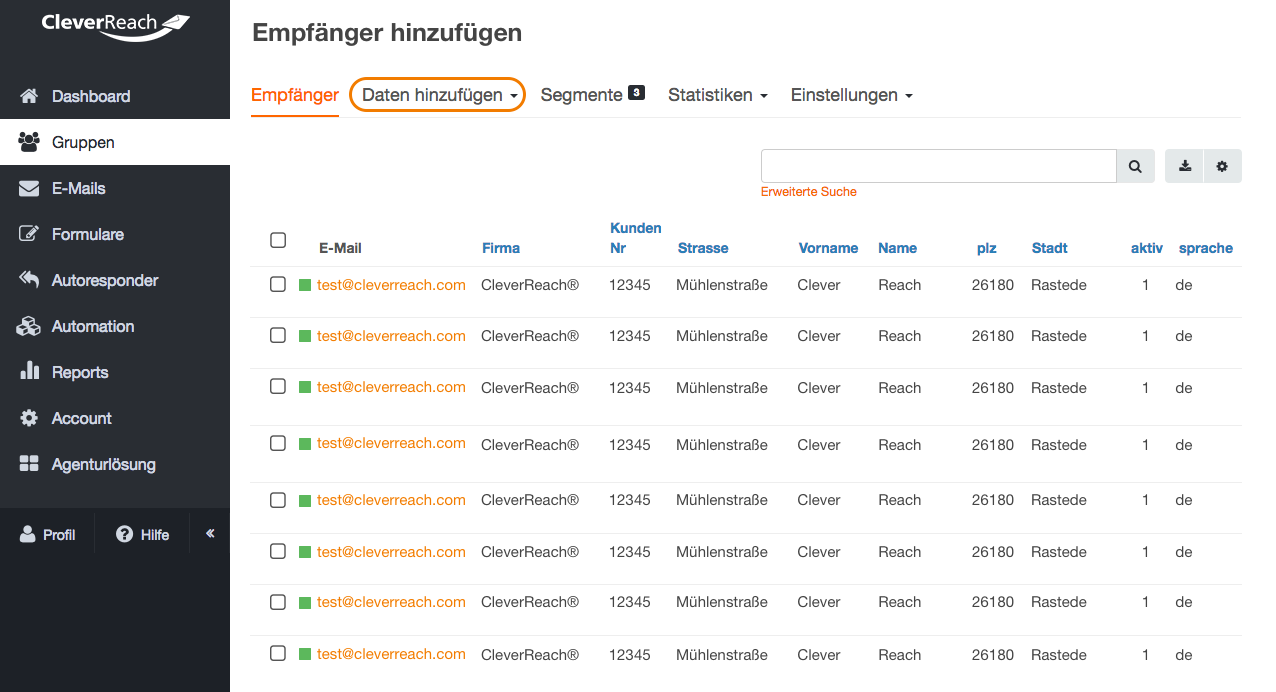Click the Rastede cell in first row
Viewport: 1276px width, 692px height.
[x=1059, y=285]
